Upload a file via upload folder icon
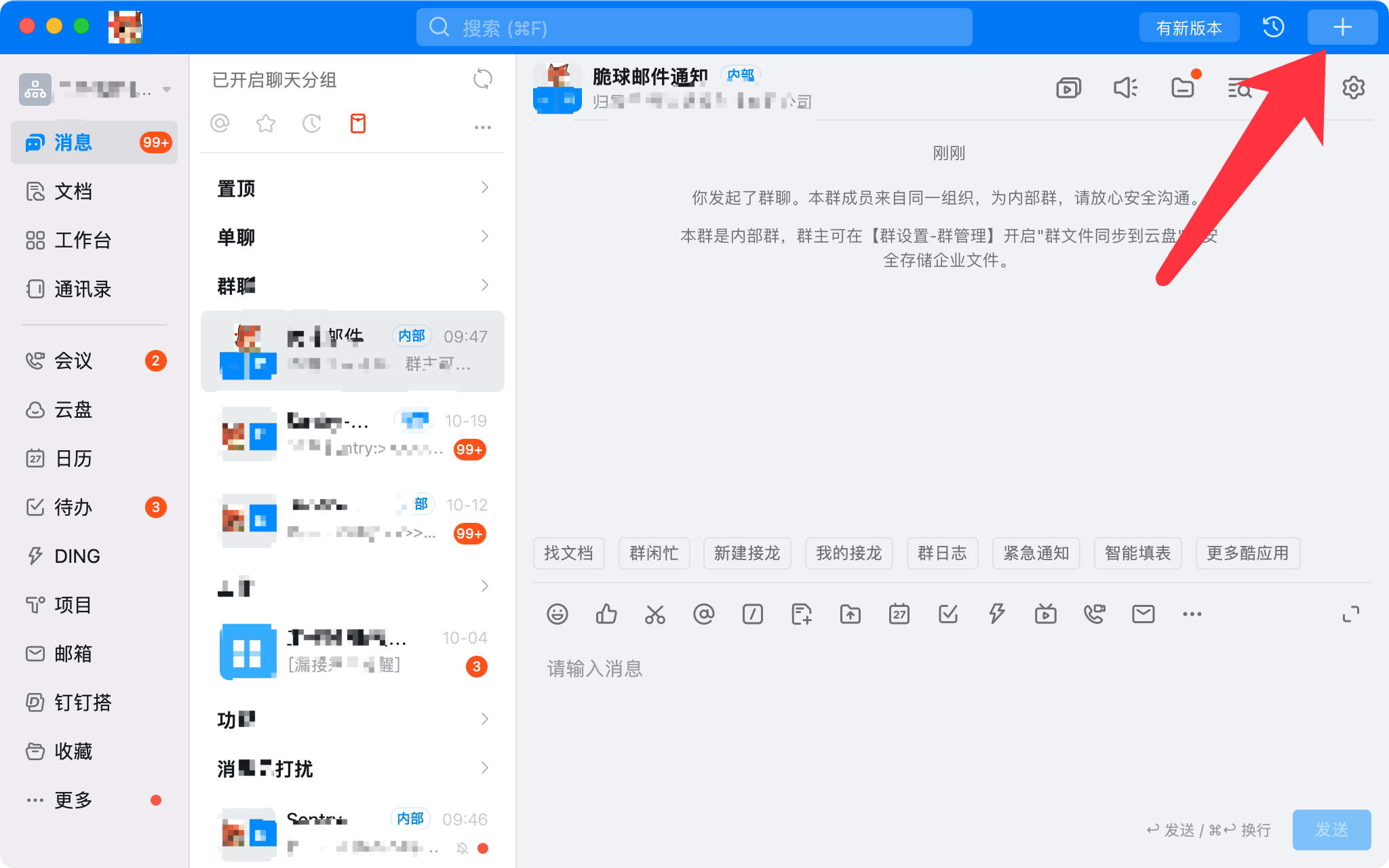The height and width of the screenshot is (868, 1389). 850,614
